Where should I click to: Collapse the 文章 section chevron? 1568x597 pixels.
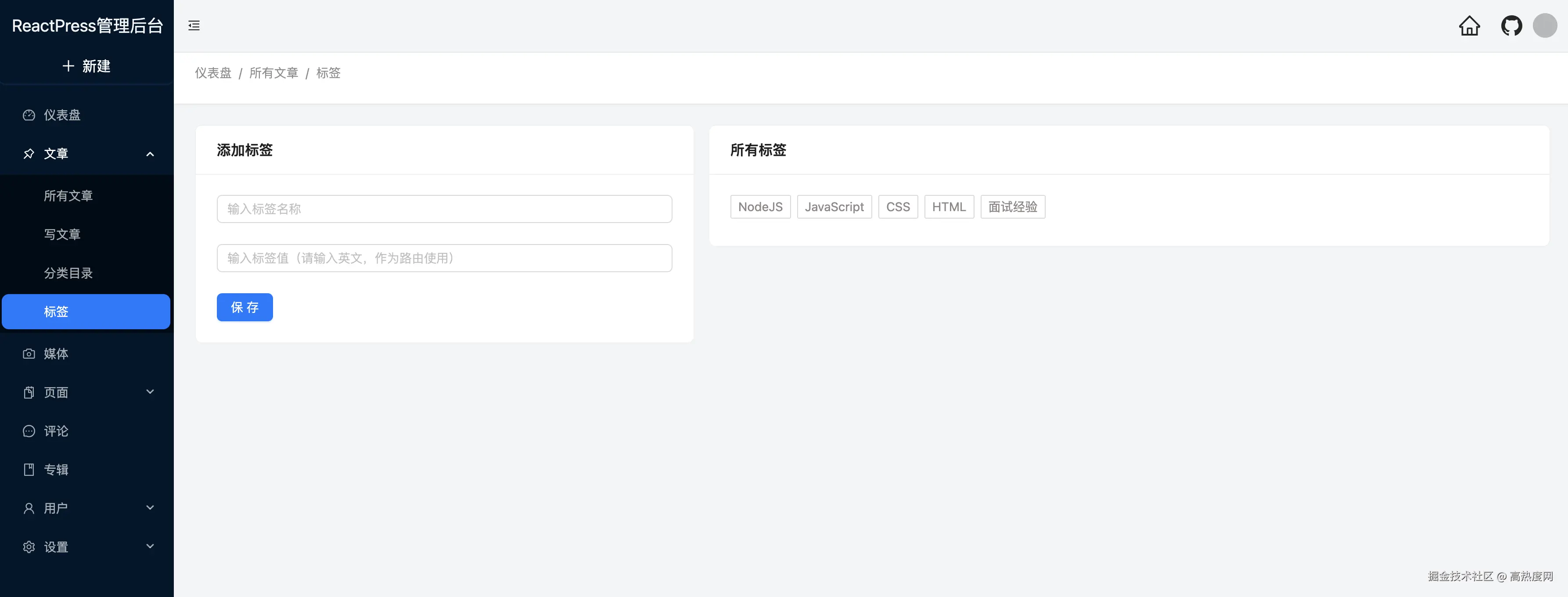coord(151,154)
